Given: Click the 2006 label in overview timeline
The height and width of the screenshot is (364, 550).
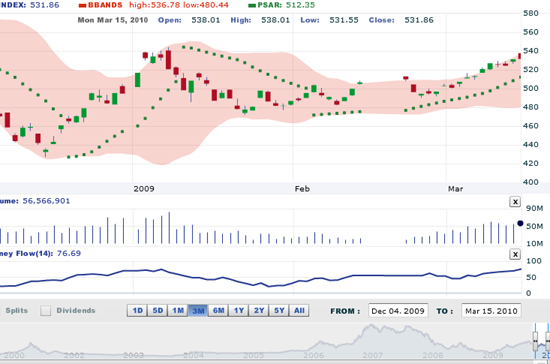Looking at the screenshot, I should click(x=313, y=356).
